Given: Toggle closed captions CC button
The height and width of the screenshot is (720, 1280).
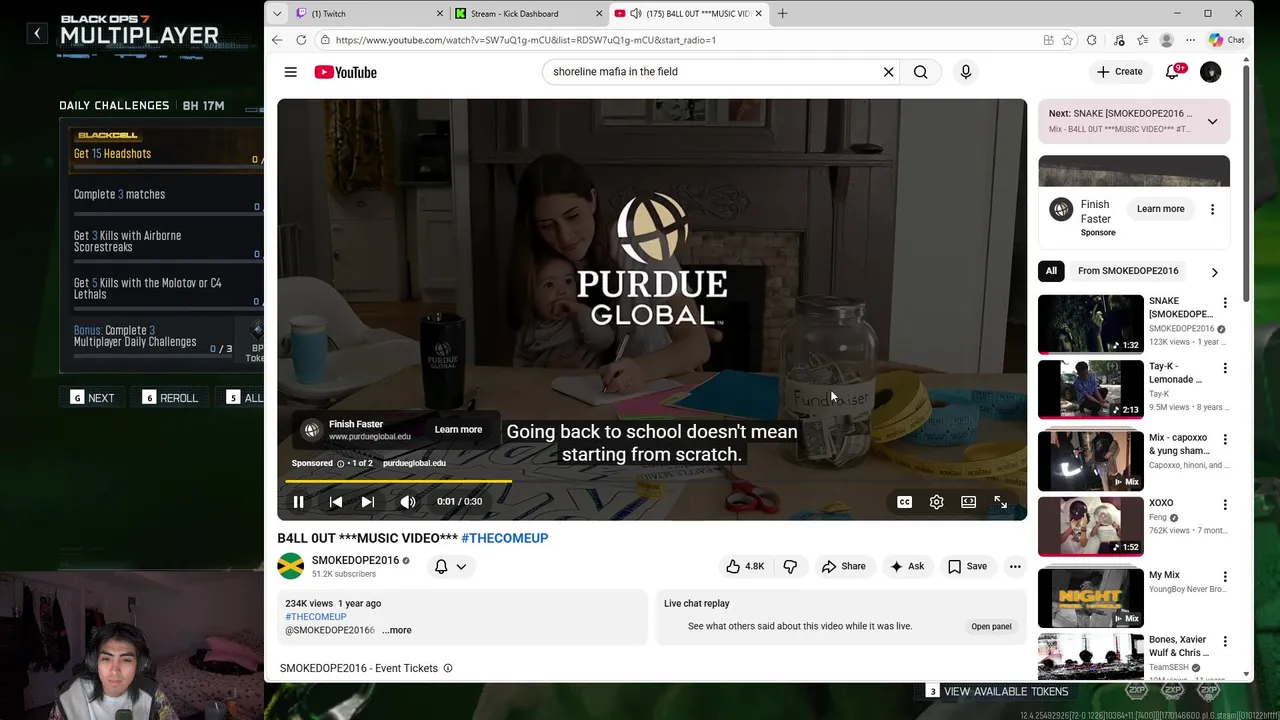Looking at the screenshot, I should (904, 502).
